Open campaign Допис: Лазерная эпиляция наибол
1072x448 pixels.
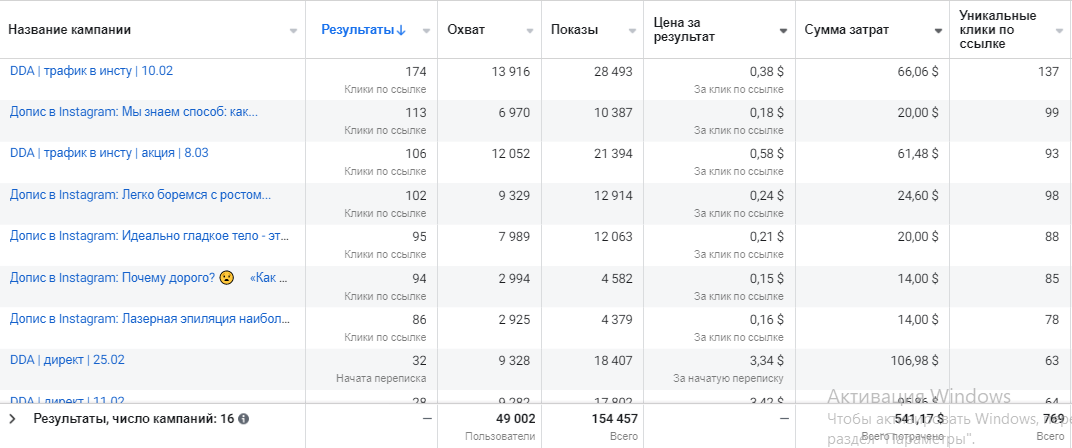pyautogui.click(x=150, y=319)
